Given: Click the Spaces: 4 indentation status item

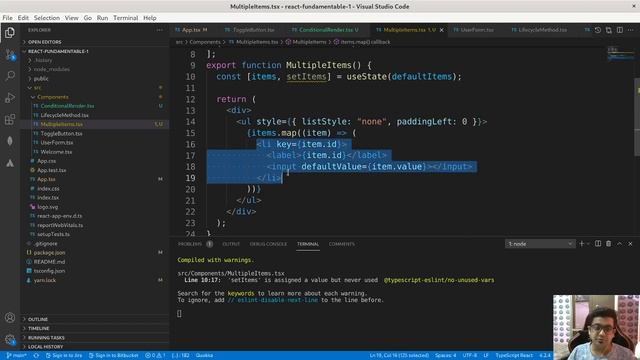Looking at the screenshot, I should (x=445, y=356).
